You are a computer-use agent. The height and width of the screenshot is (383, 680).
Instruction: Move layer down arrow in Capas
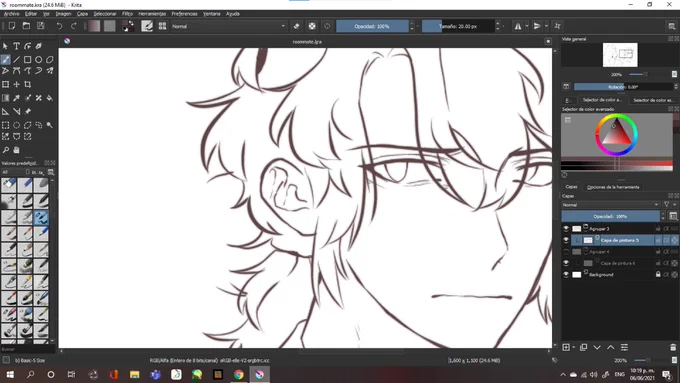(x=597, y=347)
